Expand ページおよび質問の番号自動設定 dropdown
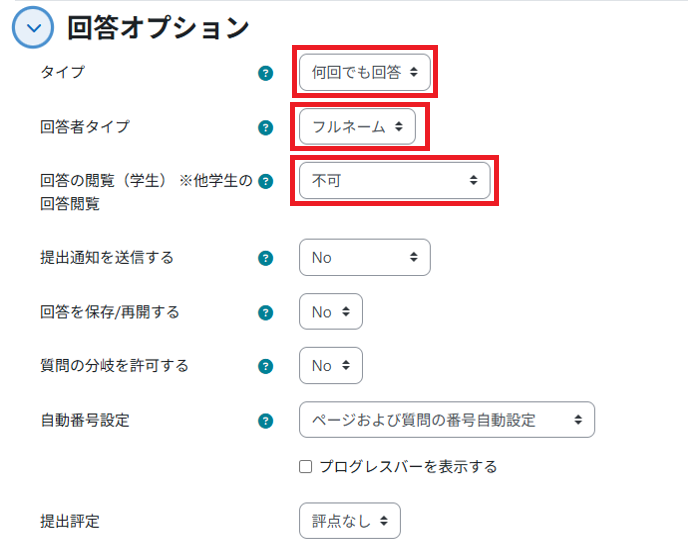 [x=446, y=421]
